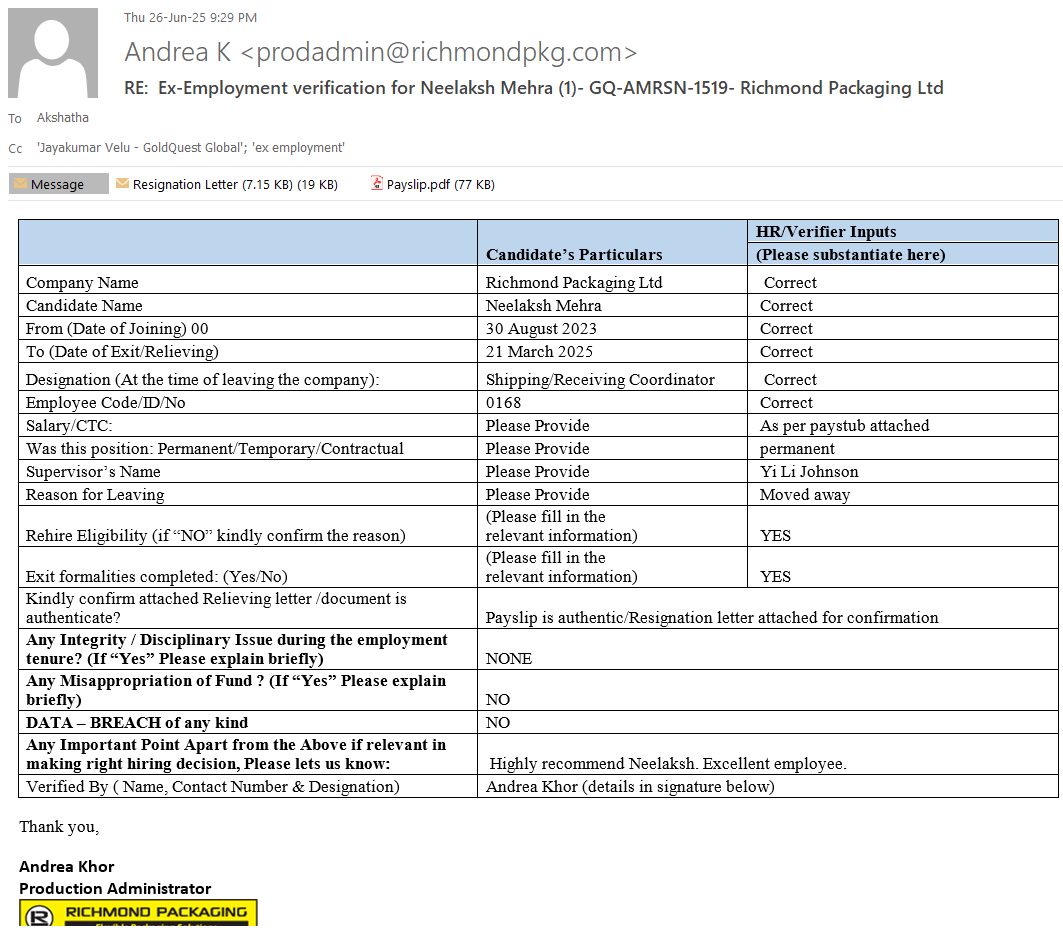Screen dimensions: 1063x928
Task: Select recipient Akshatha in the To field
Action: pos(63,118)
